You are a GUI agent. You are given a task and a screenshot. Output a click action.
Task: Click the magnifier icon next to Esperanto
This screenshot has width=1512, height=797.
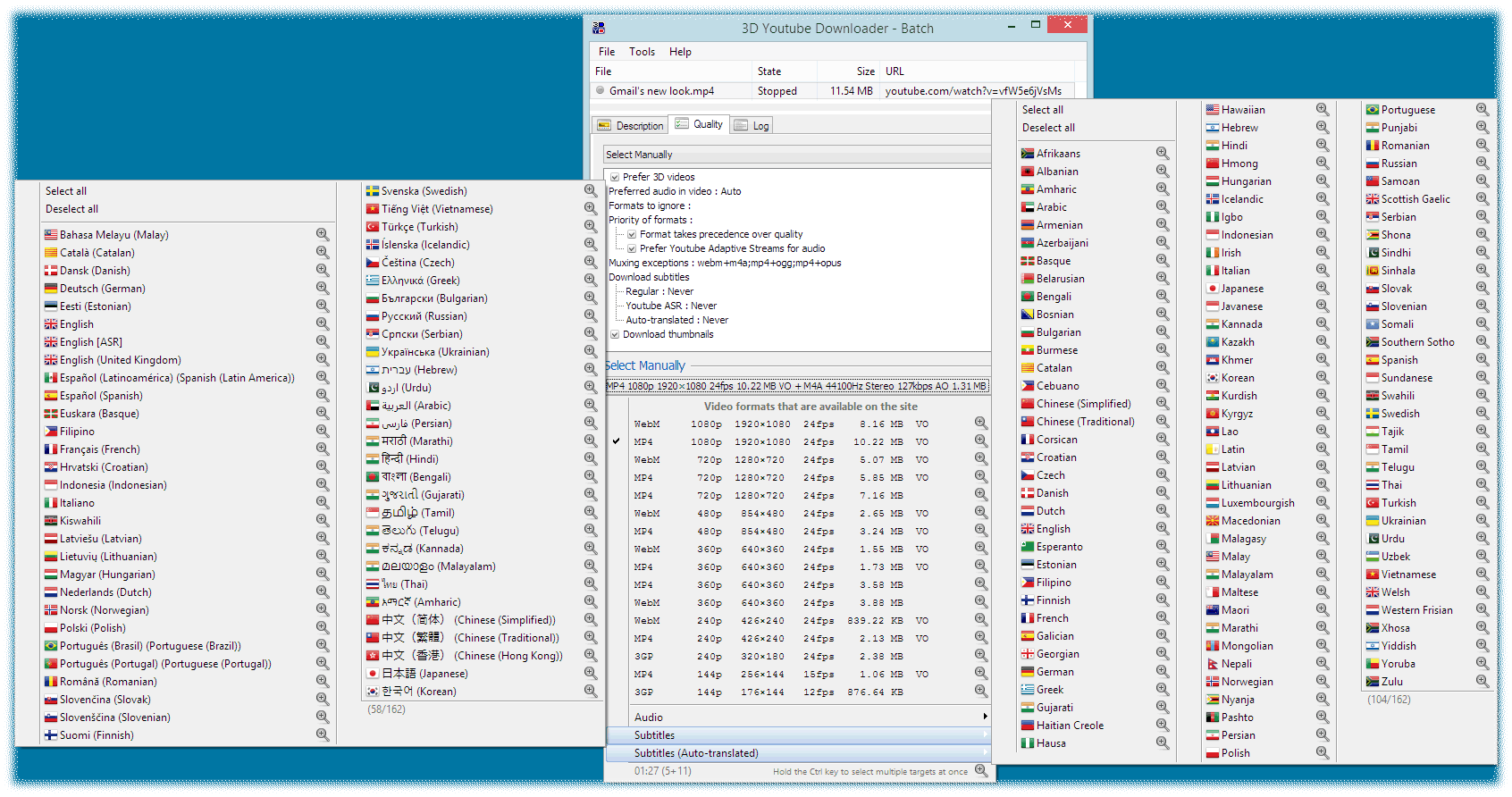click(1162, 547)
